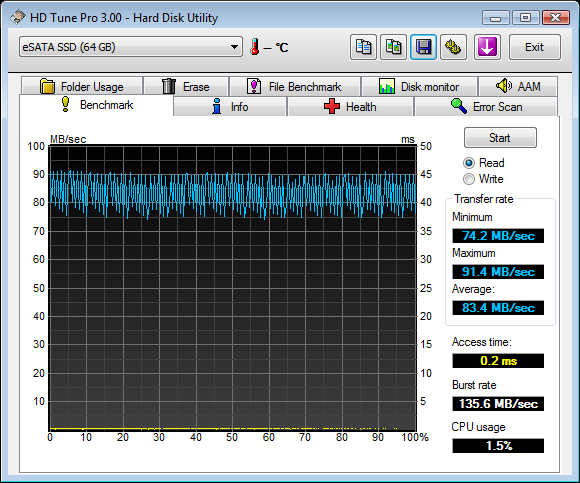Click the thermometer temperature indicator

click(x=254, y=47)
